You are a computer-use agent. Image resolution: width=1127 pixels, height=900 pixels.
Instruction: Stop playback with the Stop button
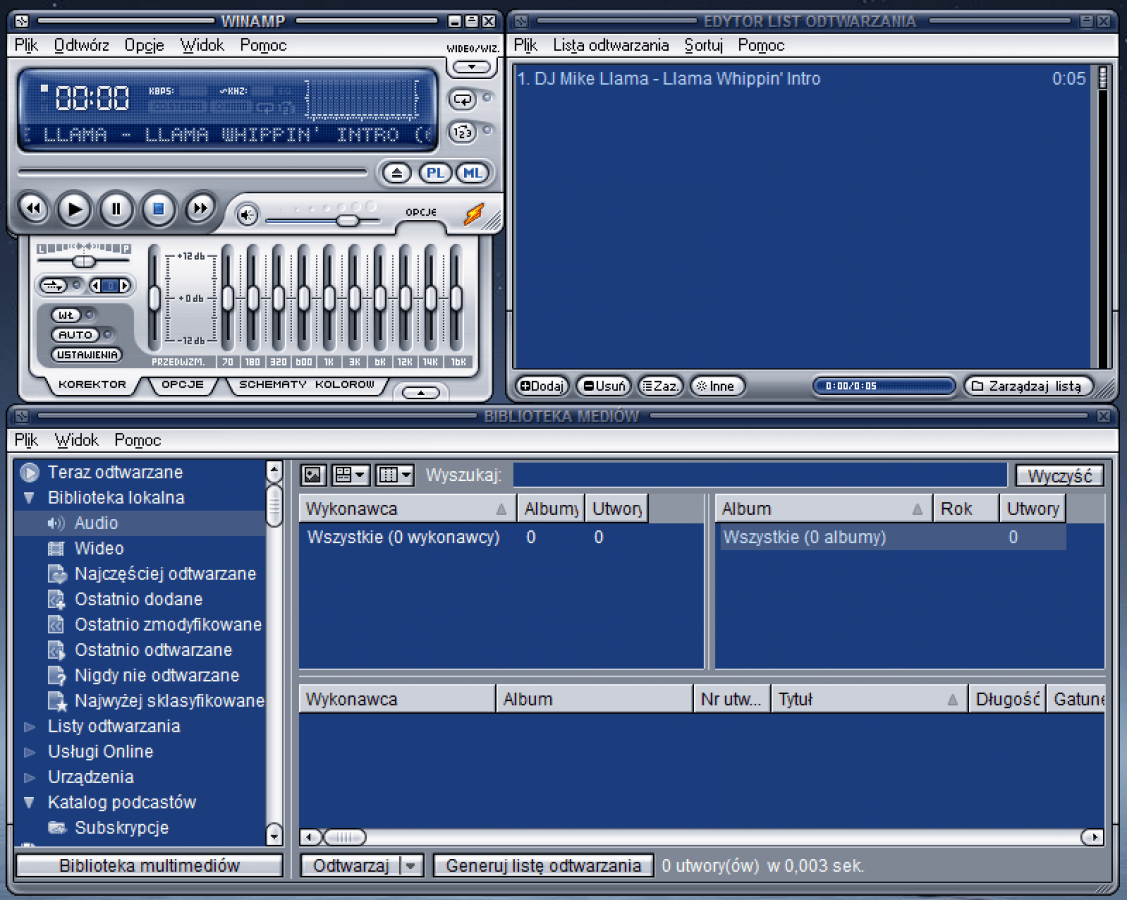pos(158,209)
